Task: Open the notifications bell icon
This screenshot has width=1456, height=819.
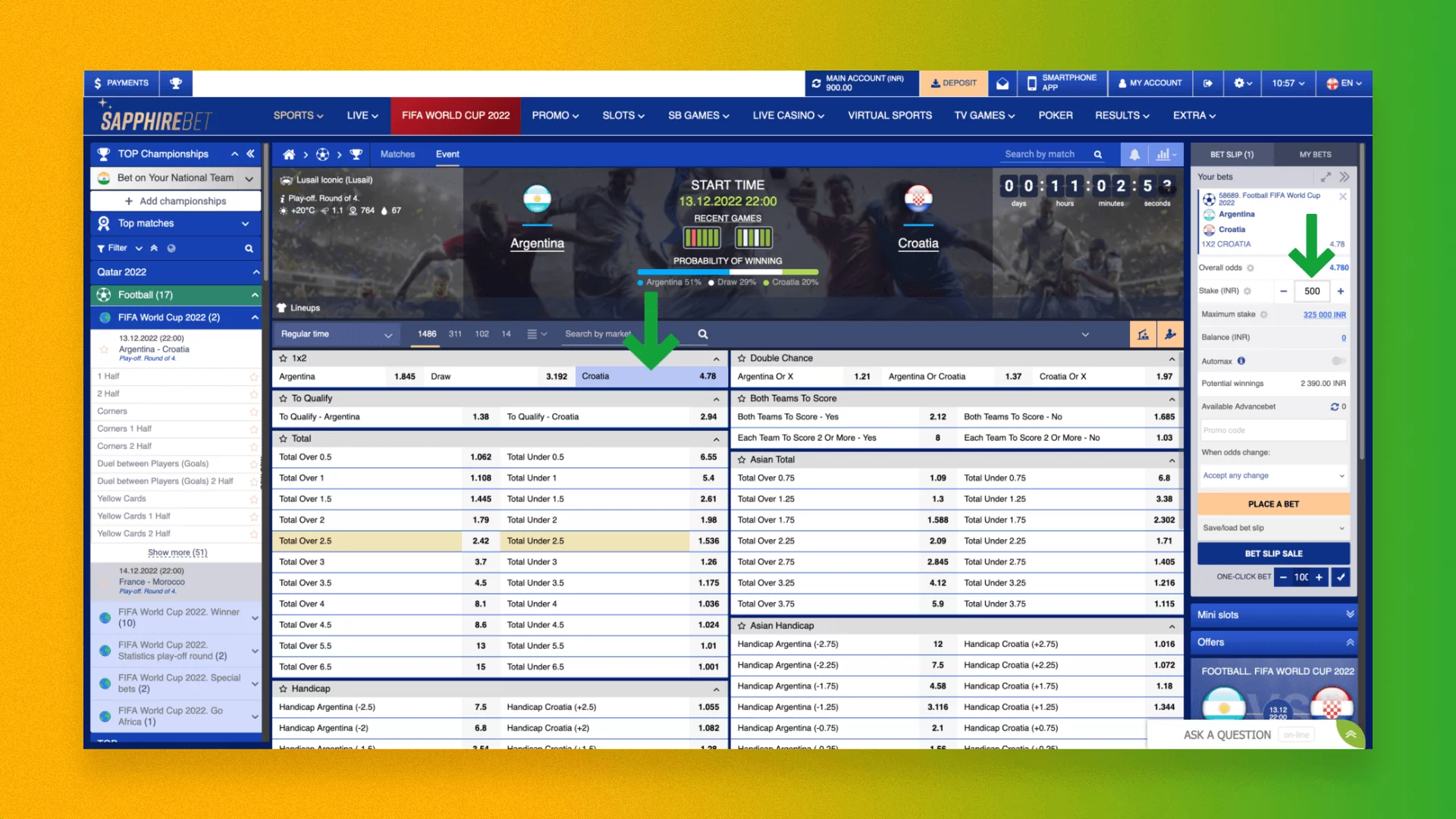Action: 1134,154
